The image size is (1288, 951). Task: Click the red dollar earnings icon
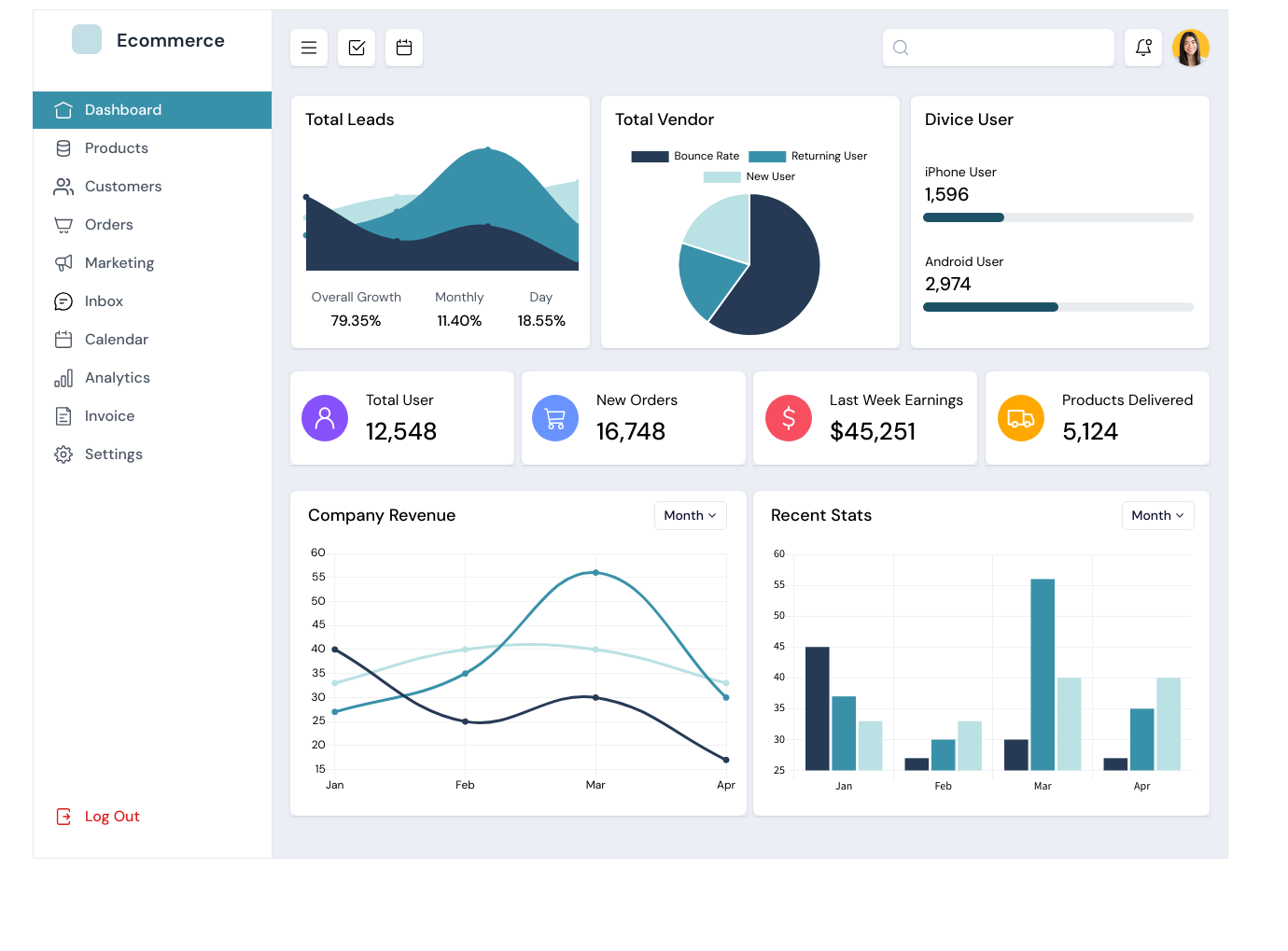tap(789, 418)
